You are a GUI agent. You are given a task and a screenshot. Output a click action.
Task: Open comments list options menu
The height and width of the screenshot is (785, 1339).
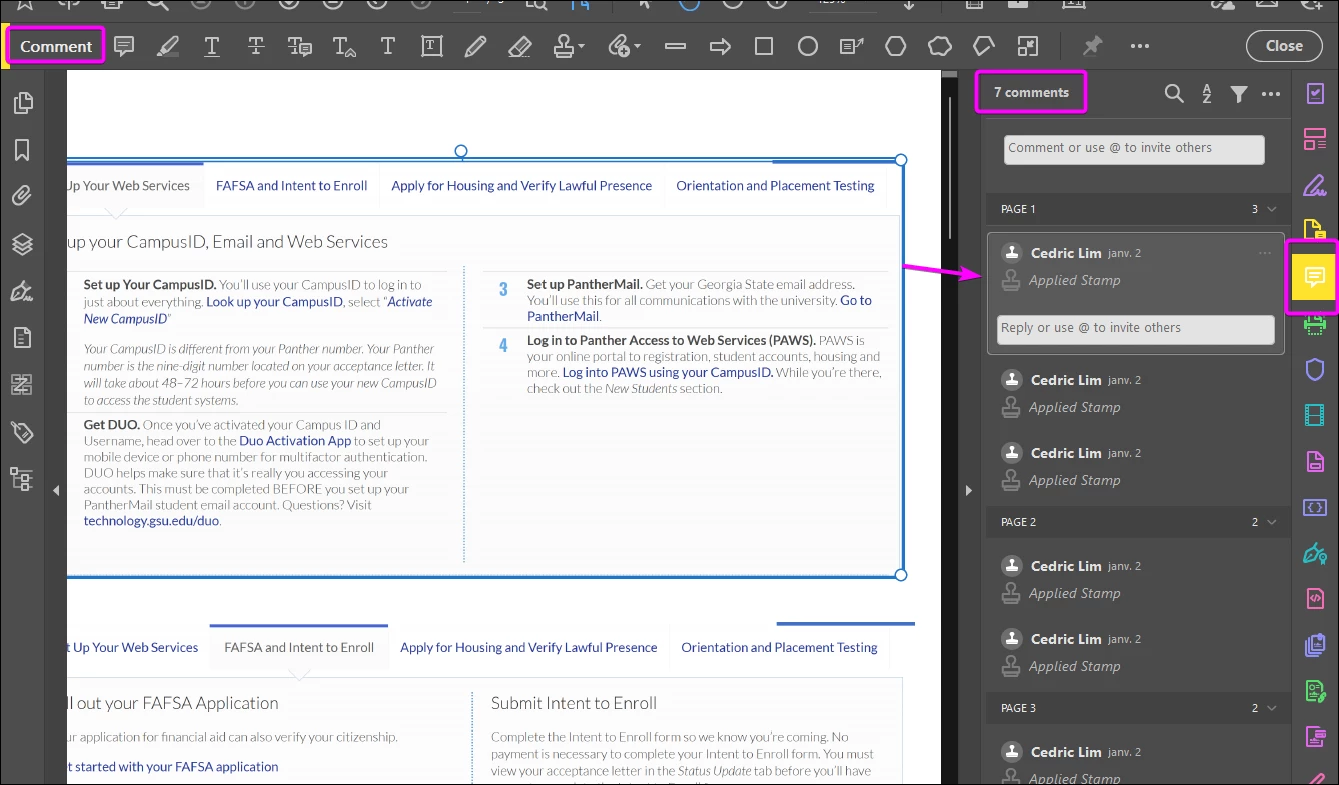click(x=1271, y=94)
